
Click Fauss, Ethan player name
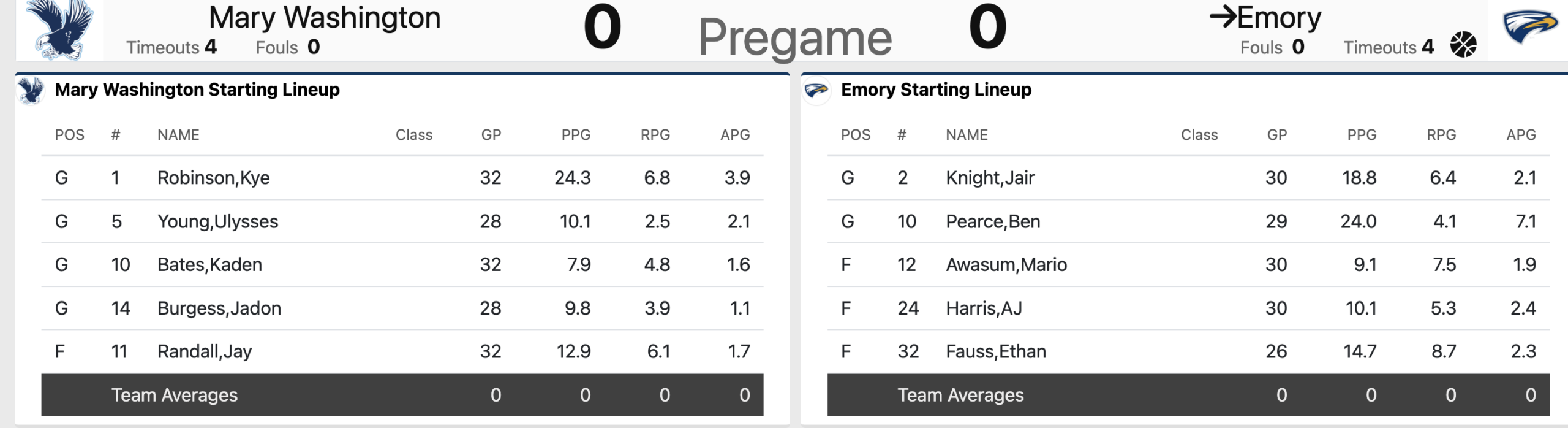tap(996, 351)
